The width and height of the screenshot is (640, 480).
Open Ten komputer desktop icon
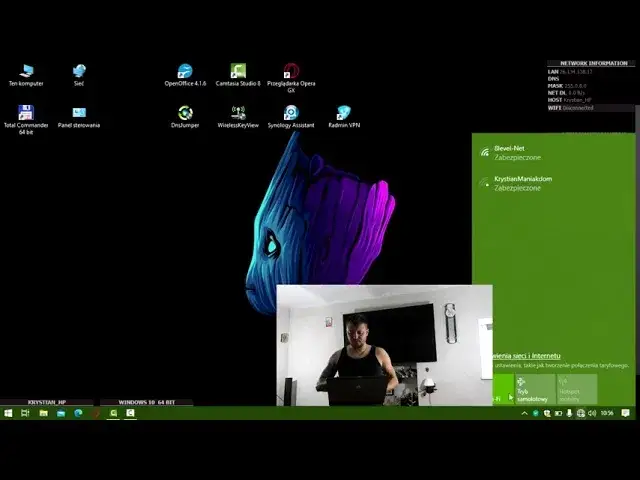pyautogui.click(x=26, y=72)
